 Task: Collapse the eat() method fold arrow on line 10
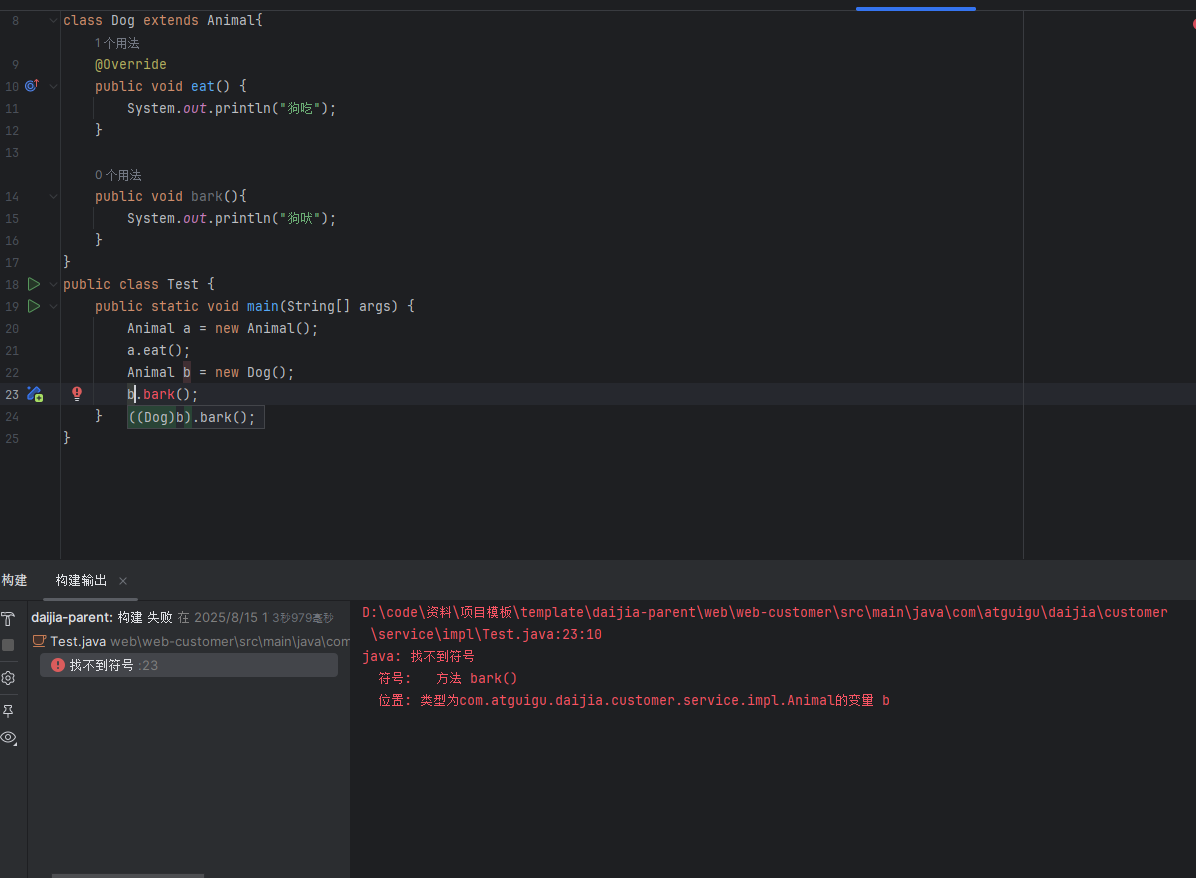[x=53, y=86]
